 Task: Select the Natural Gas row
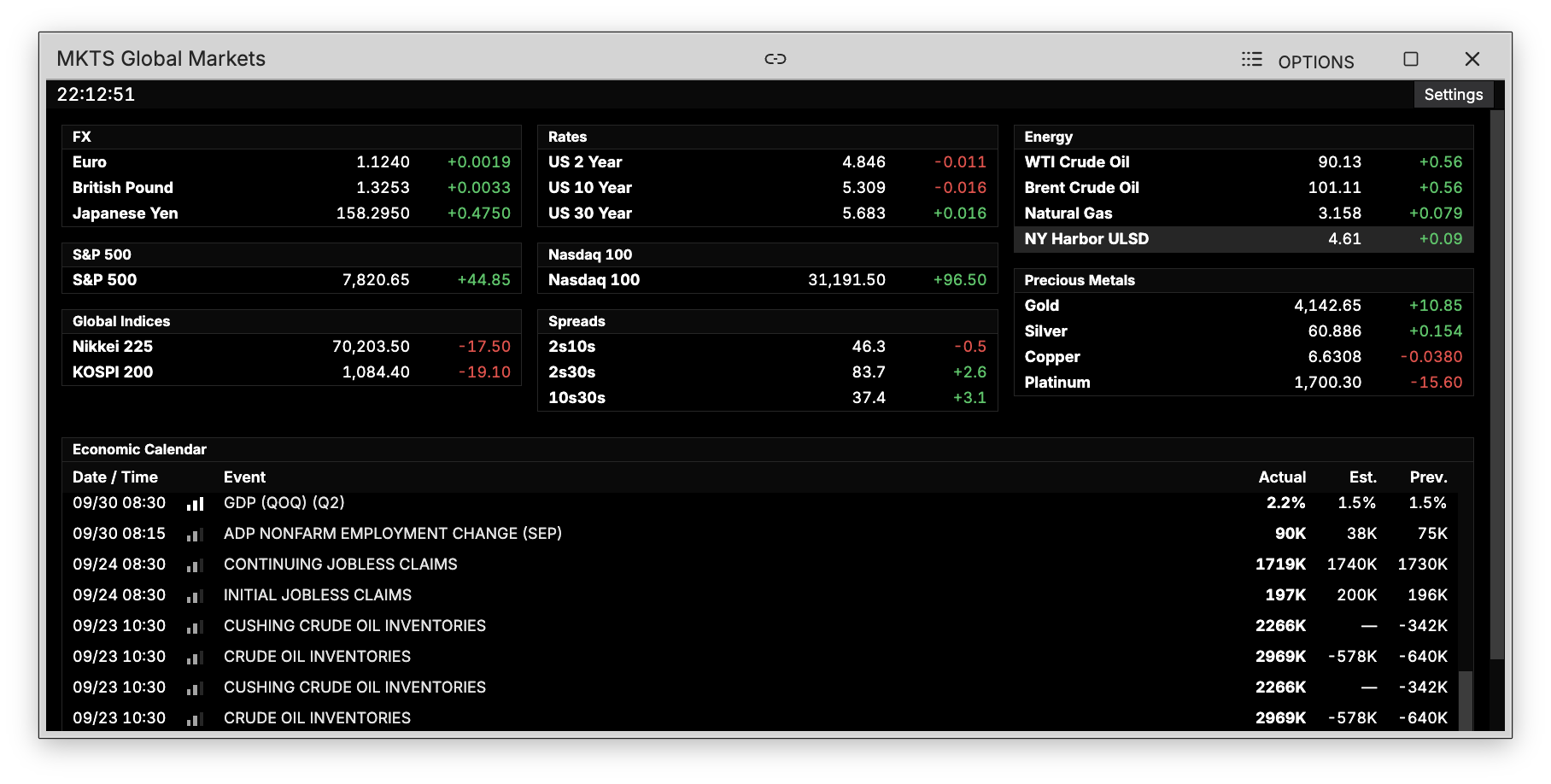point(1244,214)
